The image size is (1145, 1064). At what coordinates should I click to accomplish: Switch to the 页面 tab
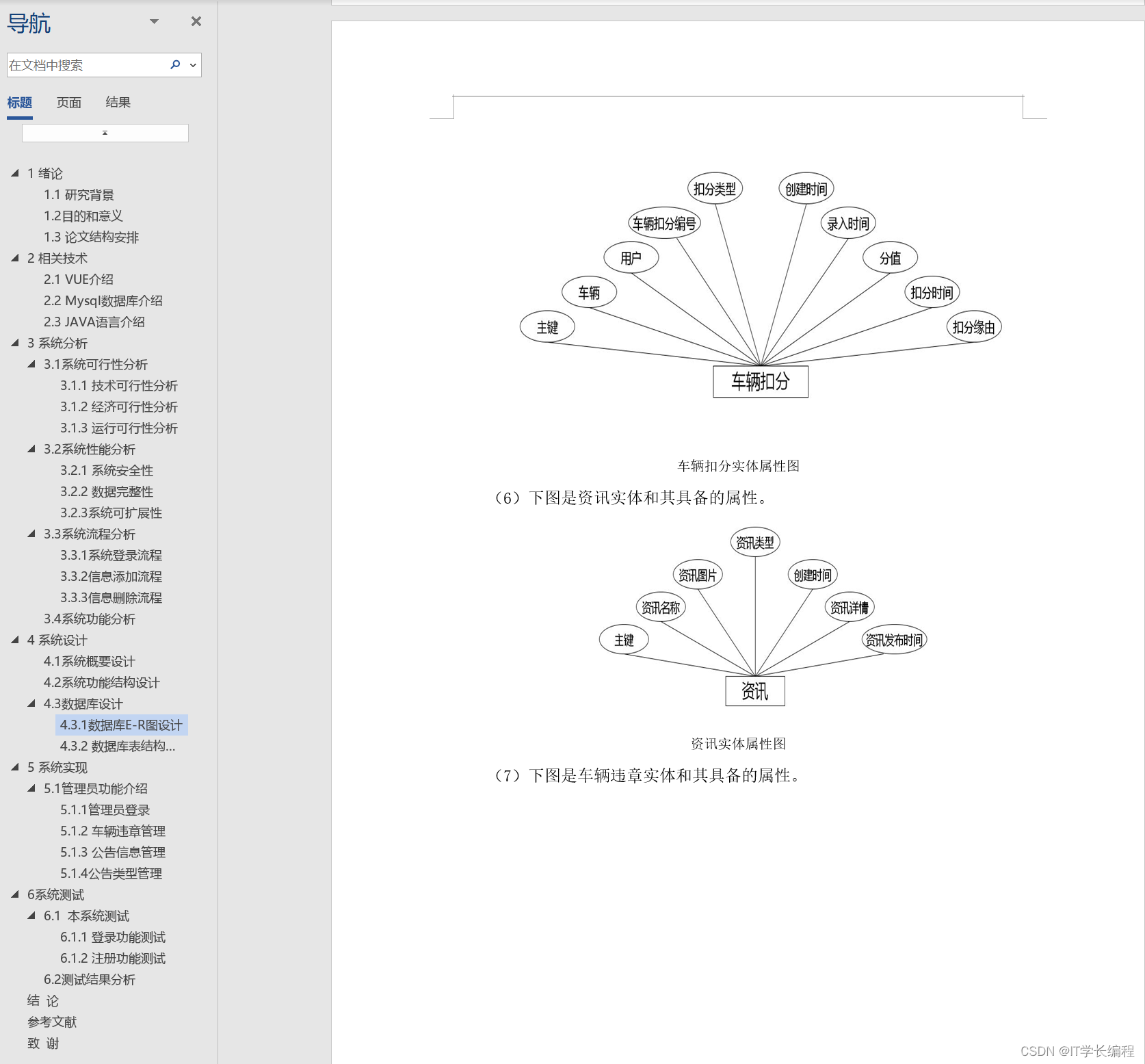coord(69,103)
